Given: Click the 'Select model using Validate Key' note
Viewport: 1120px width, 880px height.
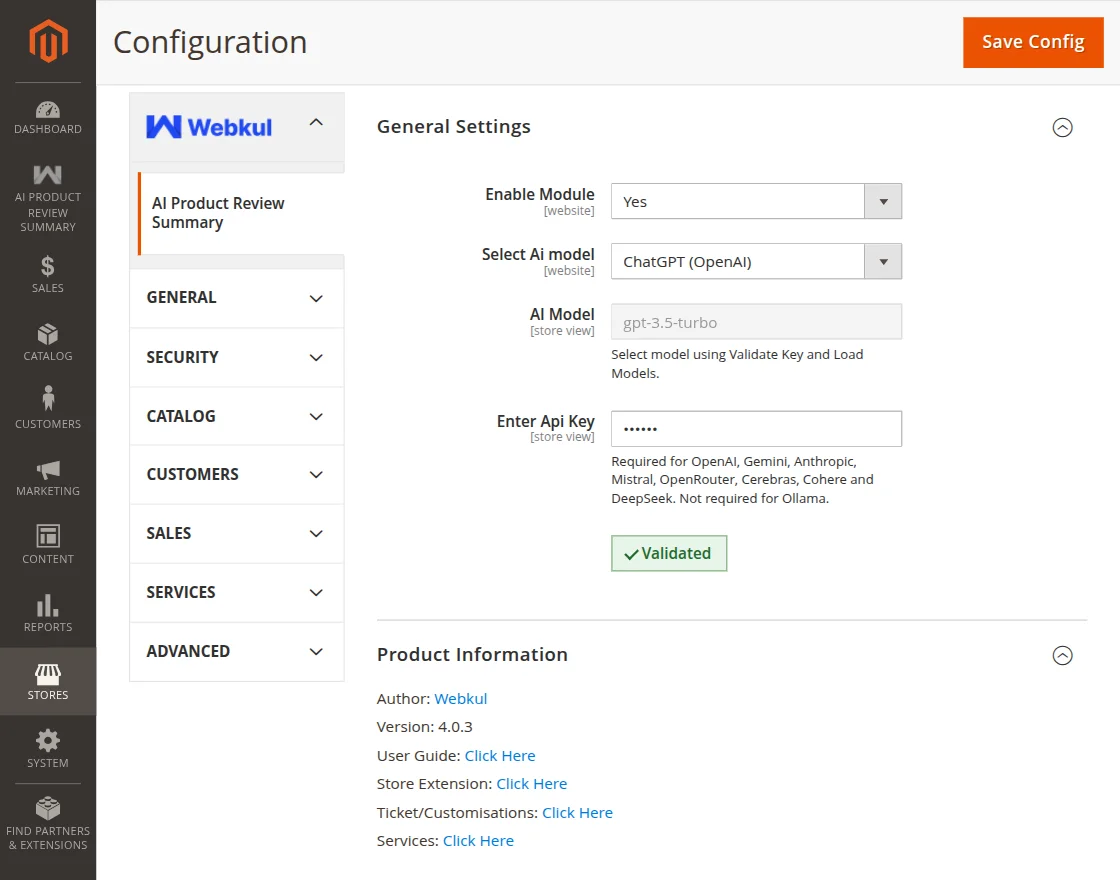Looking at the screenshot, I should coord(737,364).
